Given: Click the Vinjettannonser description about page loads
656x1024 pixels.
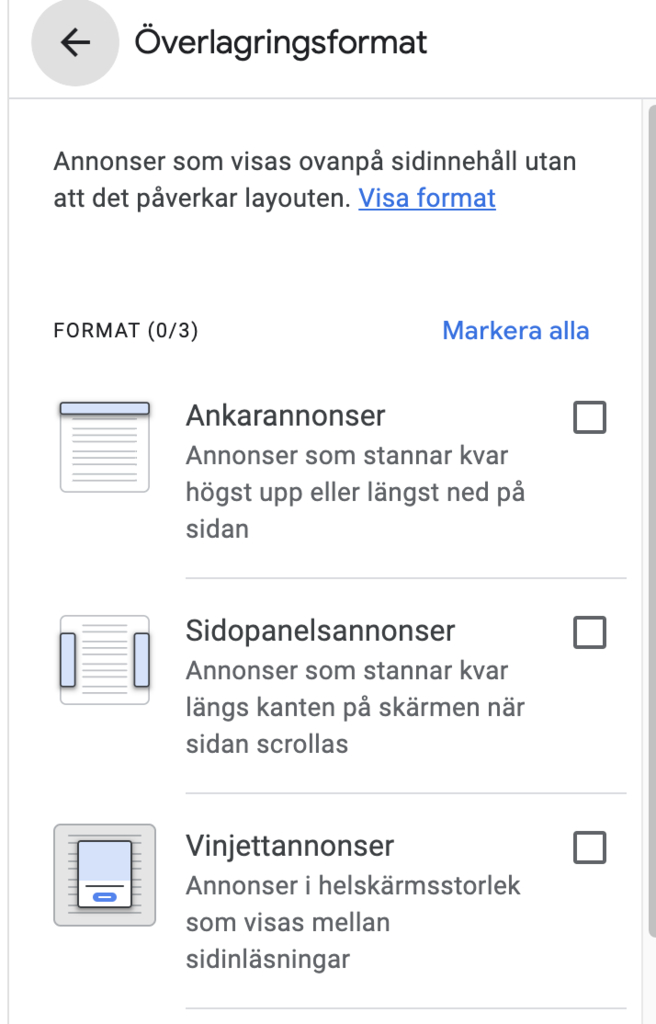Looking at the screenshot, I should click(353, 922).
